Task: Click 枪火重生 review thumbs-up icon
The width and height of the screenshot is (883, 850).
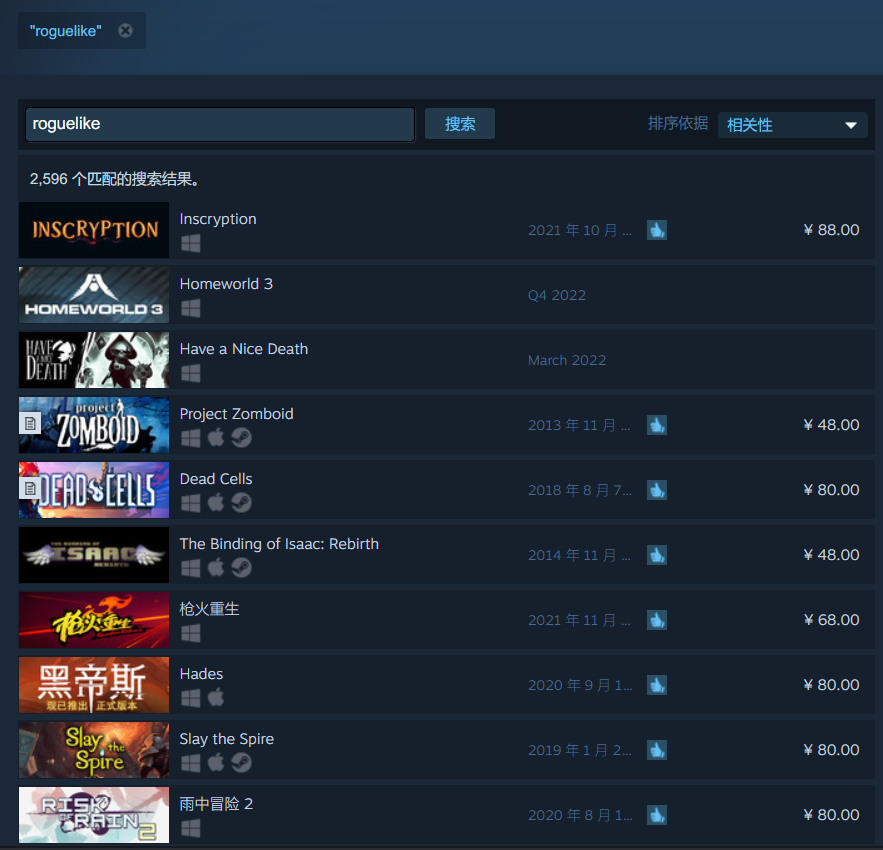Action: coord(657,620)
